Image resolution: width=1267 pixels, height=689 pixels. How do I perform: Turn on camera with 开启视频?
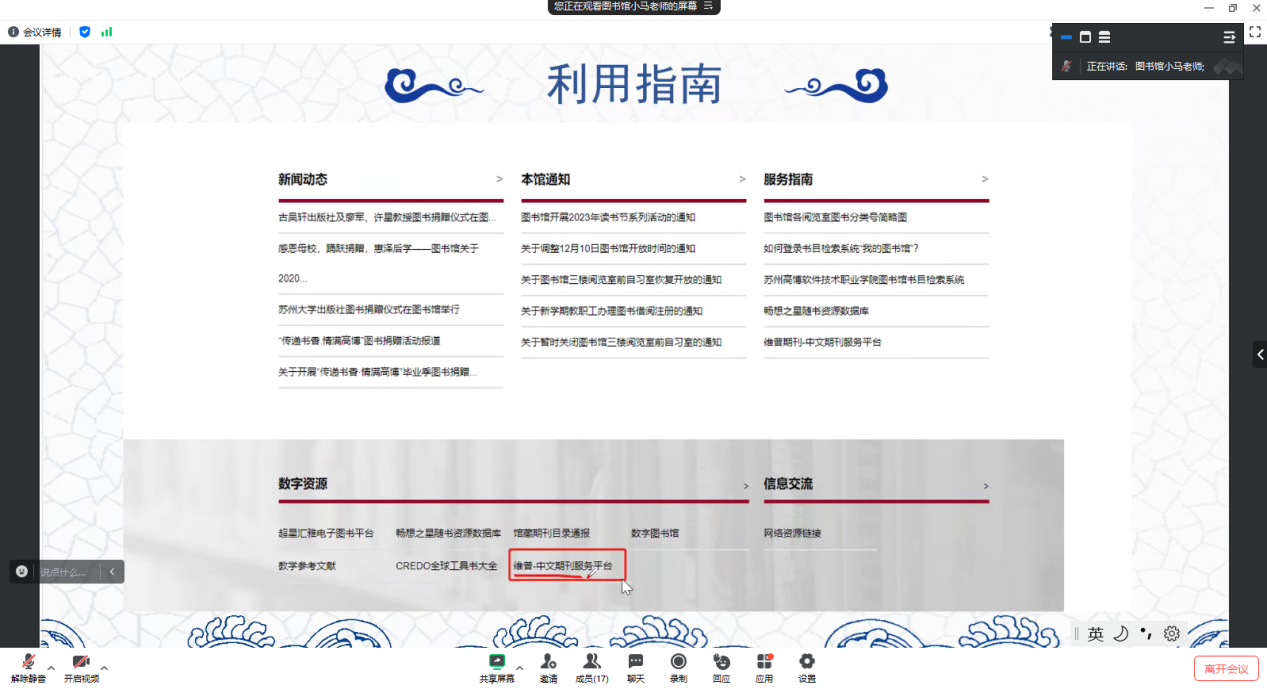81,662
